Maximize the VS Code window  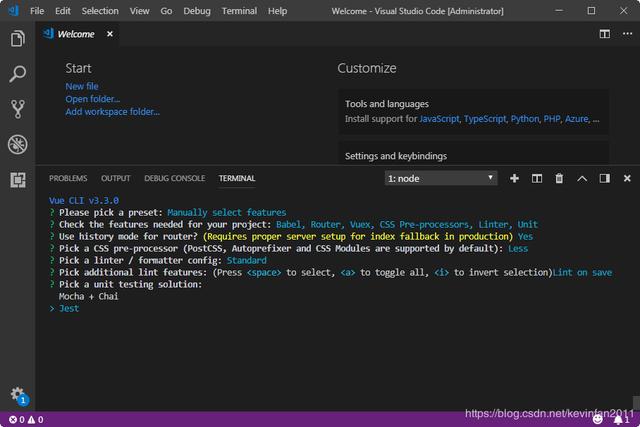click(591, 11)
